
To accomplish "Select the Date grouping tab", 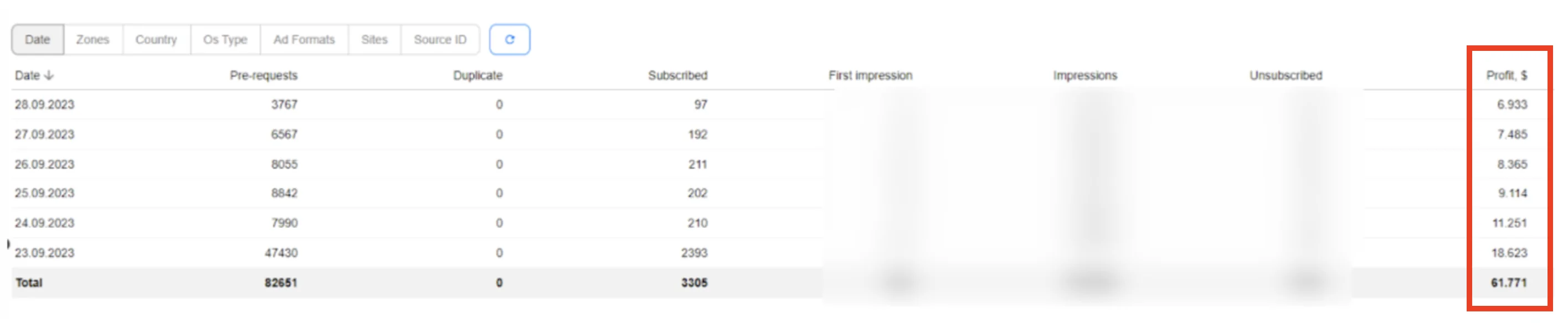I will coord(38,39).
